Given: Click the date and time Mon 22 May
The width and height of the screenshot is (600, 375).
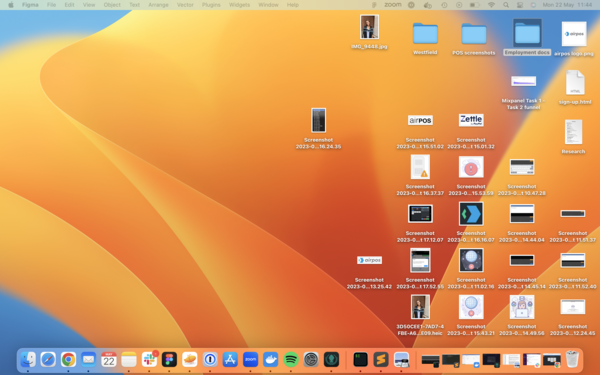Looking at the screenshot, I should pyautogui.click(x=567, y=5).
